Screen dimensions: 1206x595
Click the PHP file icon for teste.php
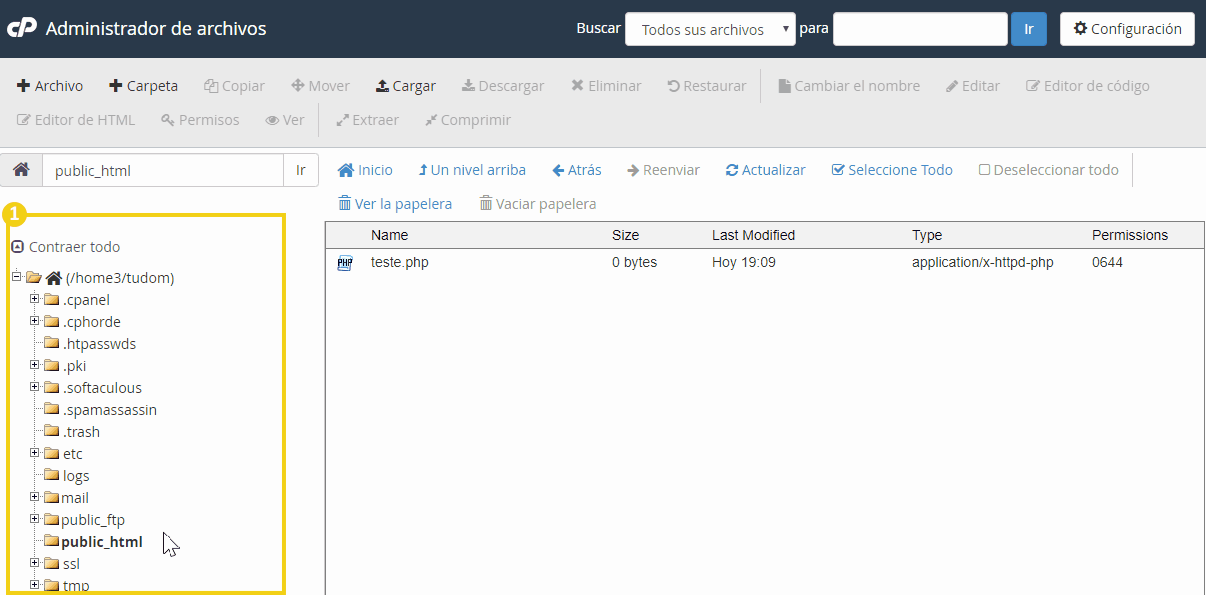(x=345, y=263)
